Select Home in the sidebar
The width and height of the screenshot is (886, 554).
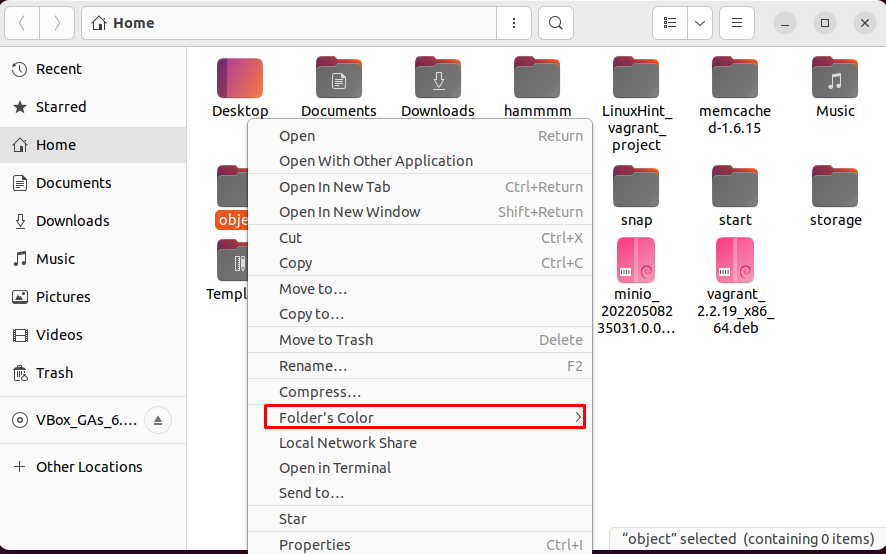tap(93, 145)
